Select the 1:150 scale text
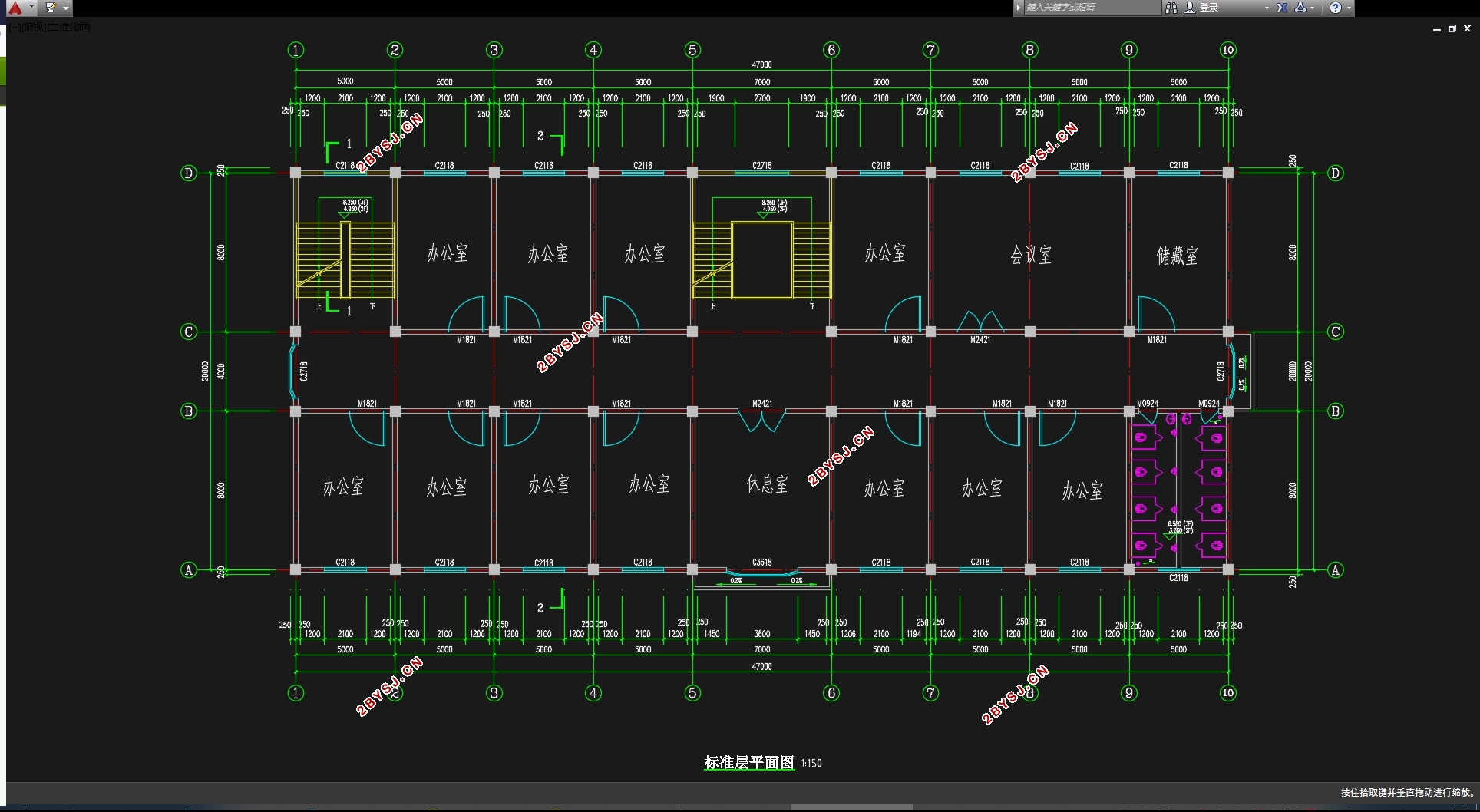Viewport: 1480px width, 812px height. click(811, 763)
